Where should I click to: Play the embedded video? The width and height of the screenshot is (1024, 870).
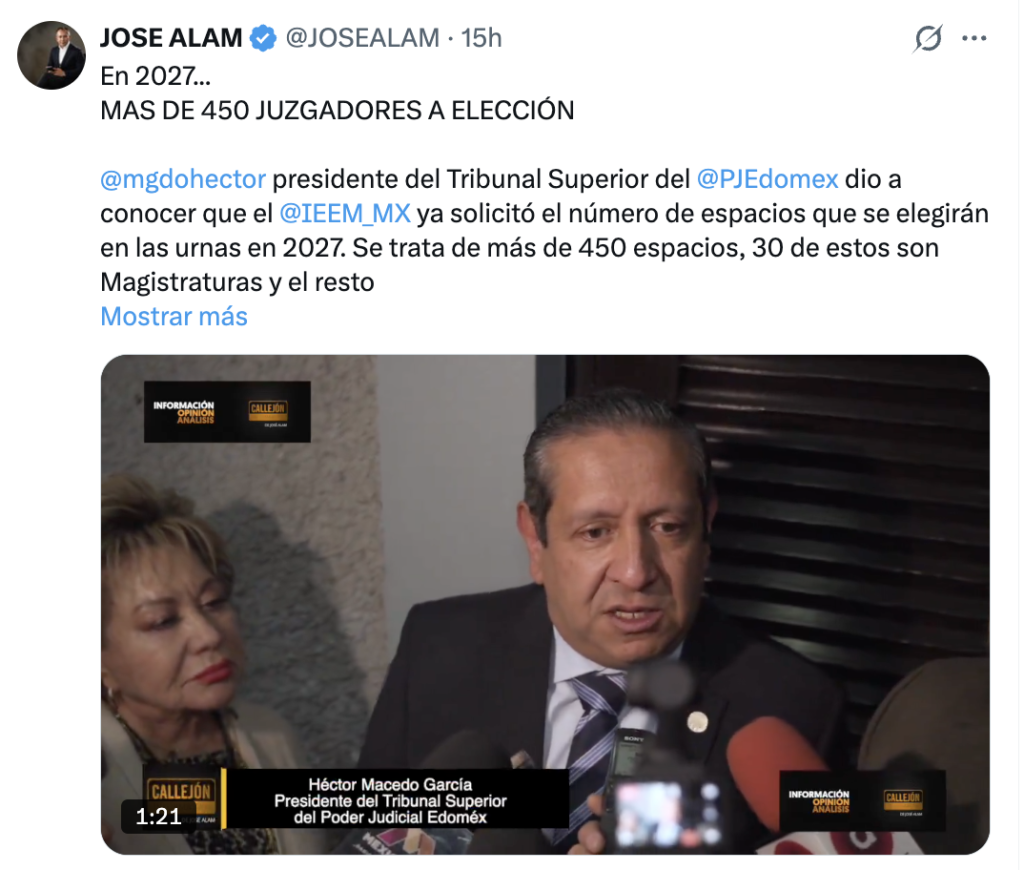coord(545,605)
